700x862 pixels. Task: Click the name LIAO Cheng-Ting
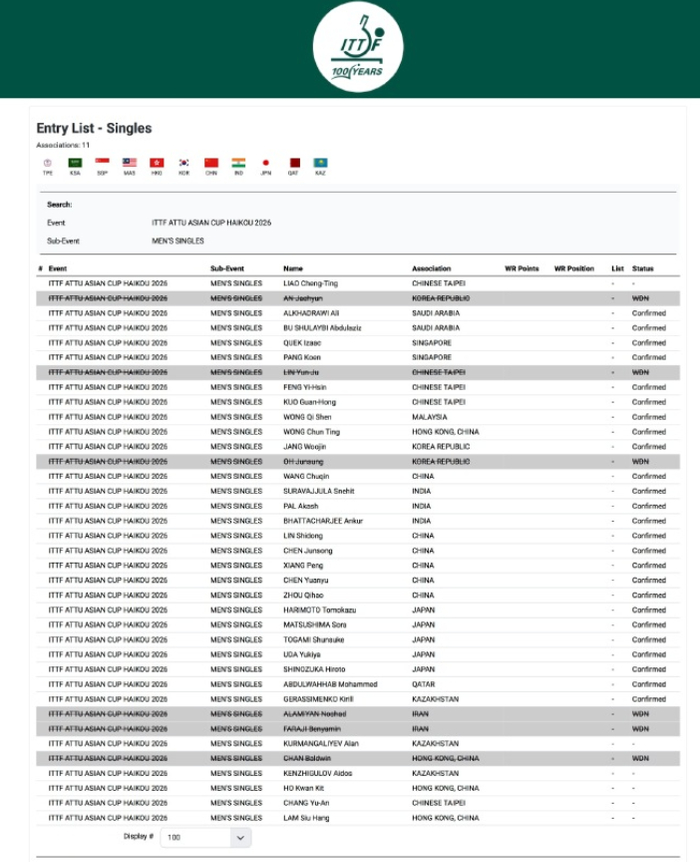(311, 284)
